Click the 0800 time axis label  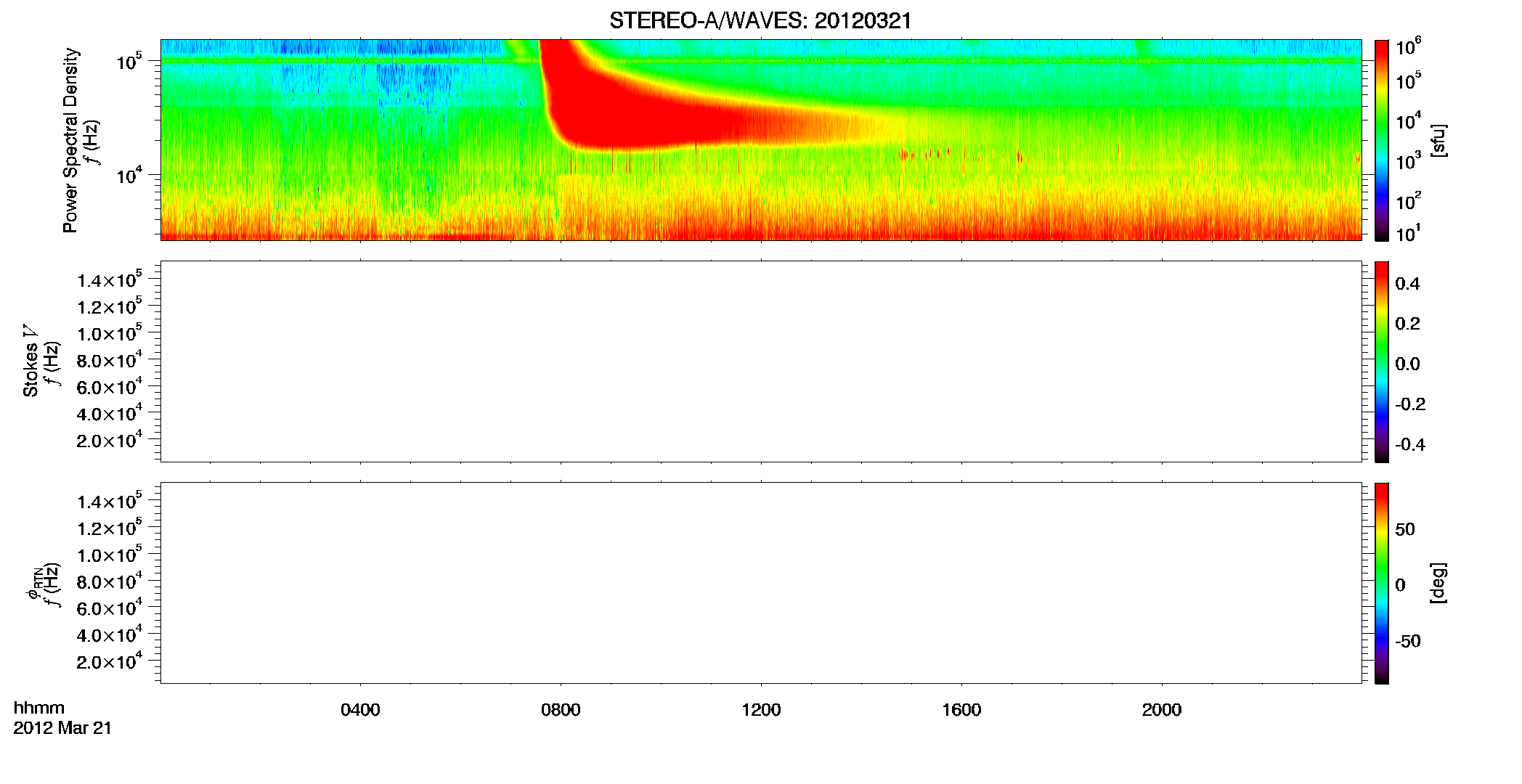[561, 710]
